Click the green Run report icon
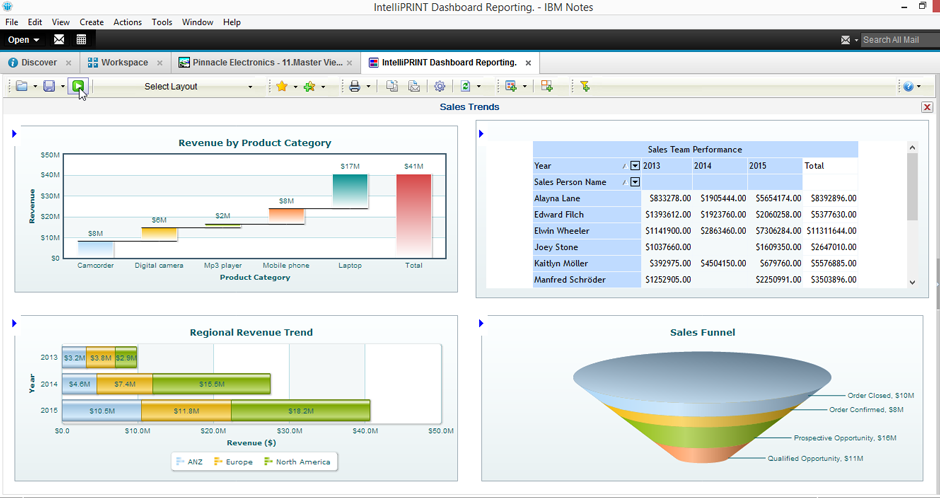Screen dimensions: 940x498 [78, 87]
